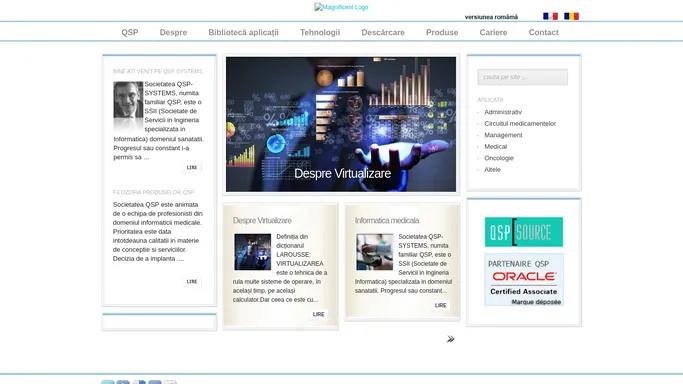Click LIRE in Despre Virtualizare card
This screenshot has width=683, height=384.
318,314
